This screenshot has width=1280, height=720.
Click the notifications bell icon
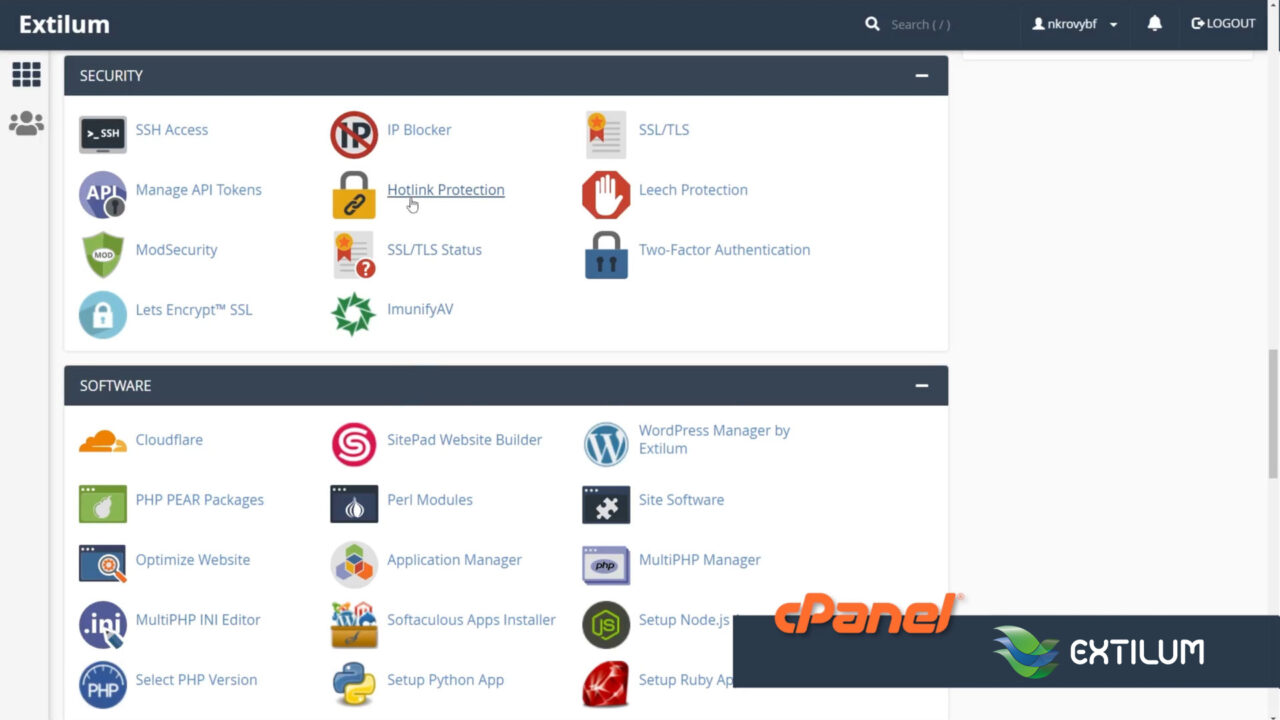1154,23
